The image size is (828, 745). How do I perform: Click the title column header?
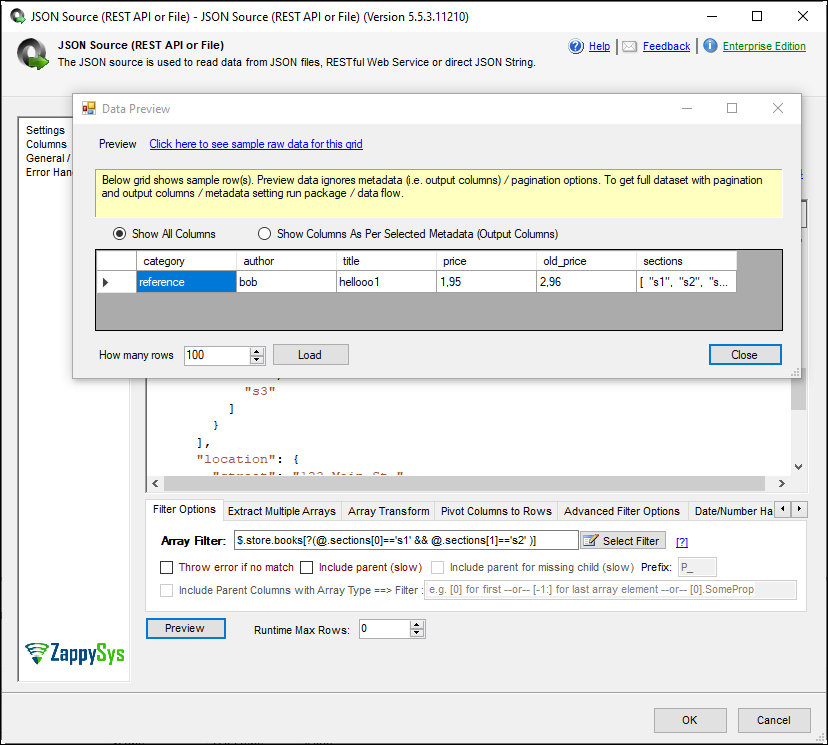386,261
